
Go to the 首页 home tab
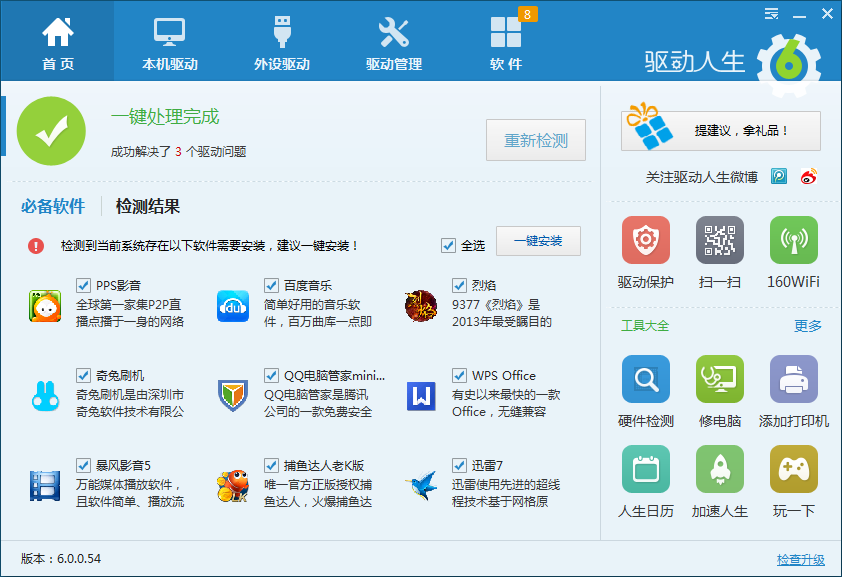(x=57, y=41)
